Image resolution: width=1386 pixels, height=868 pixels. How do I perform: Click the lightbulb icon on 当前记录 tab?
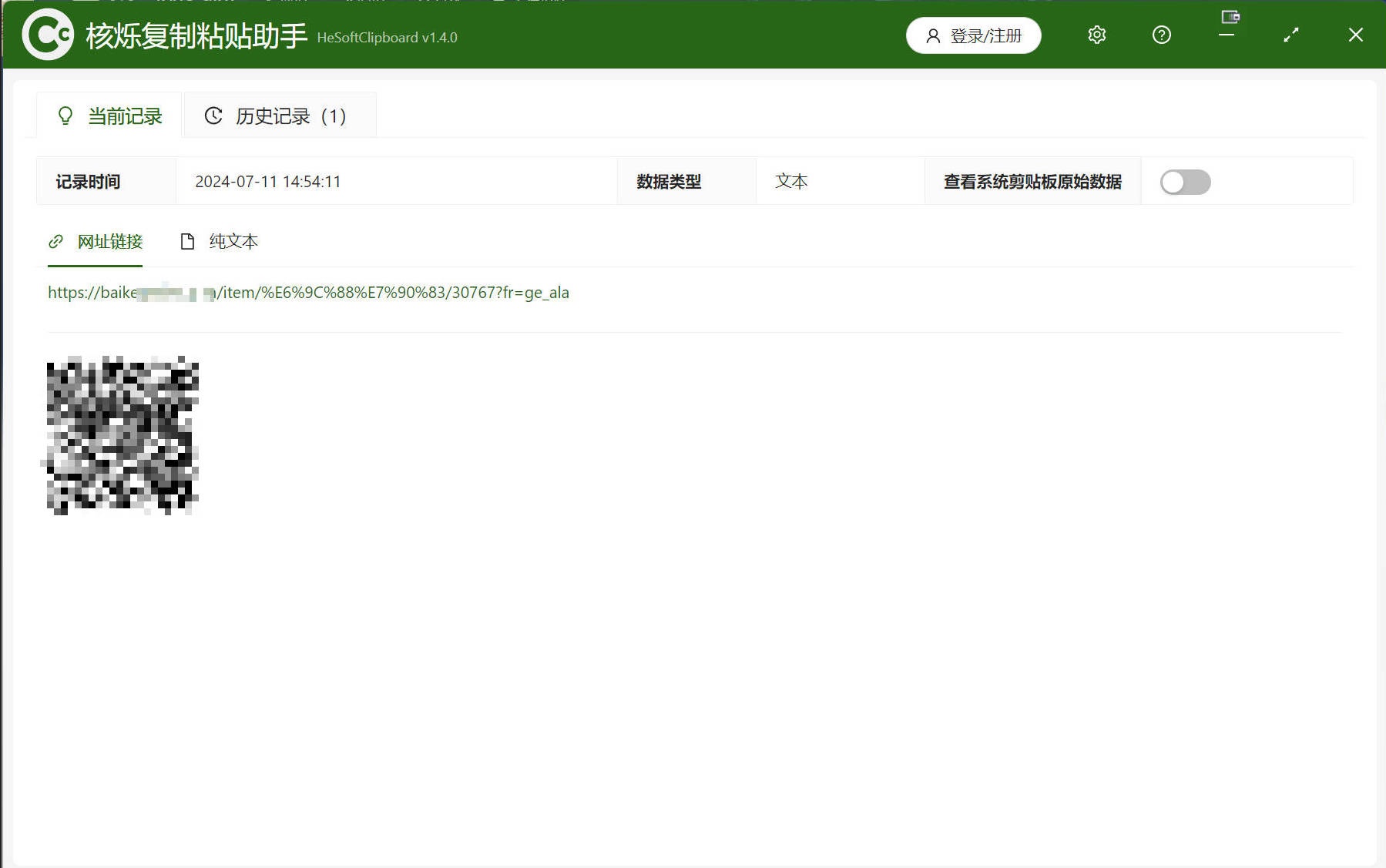(x=65, y=116)
